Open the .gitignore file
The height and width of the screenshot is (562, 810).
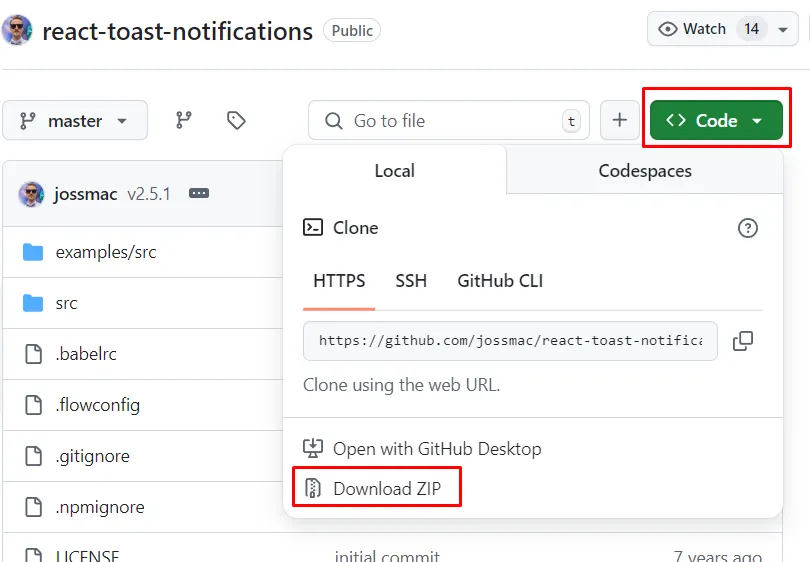93,456
